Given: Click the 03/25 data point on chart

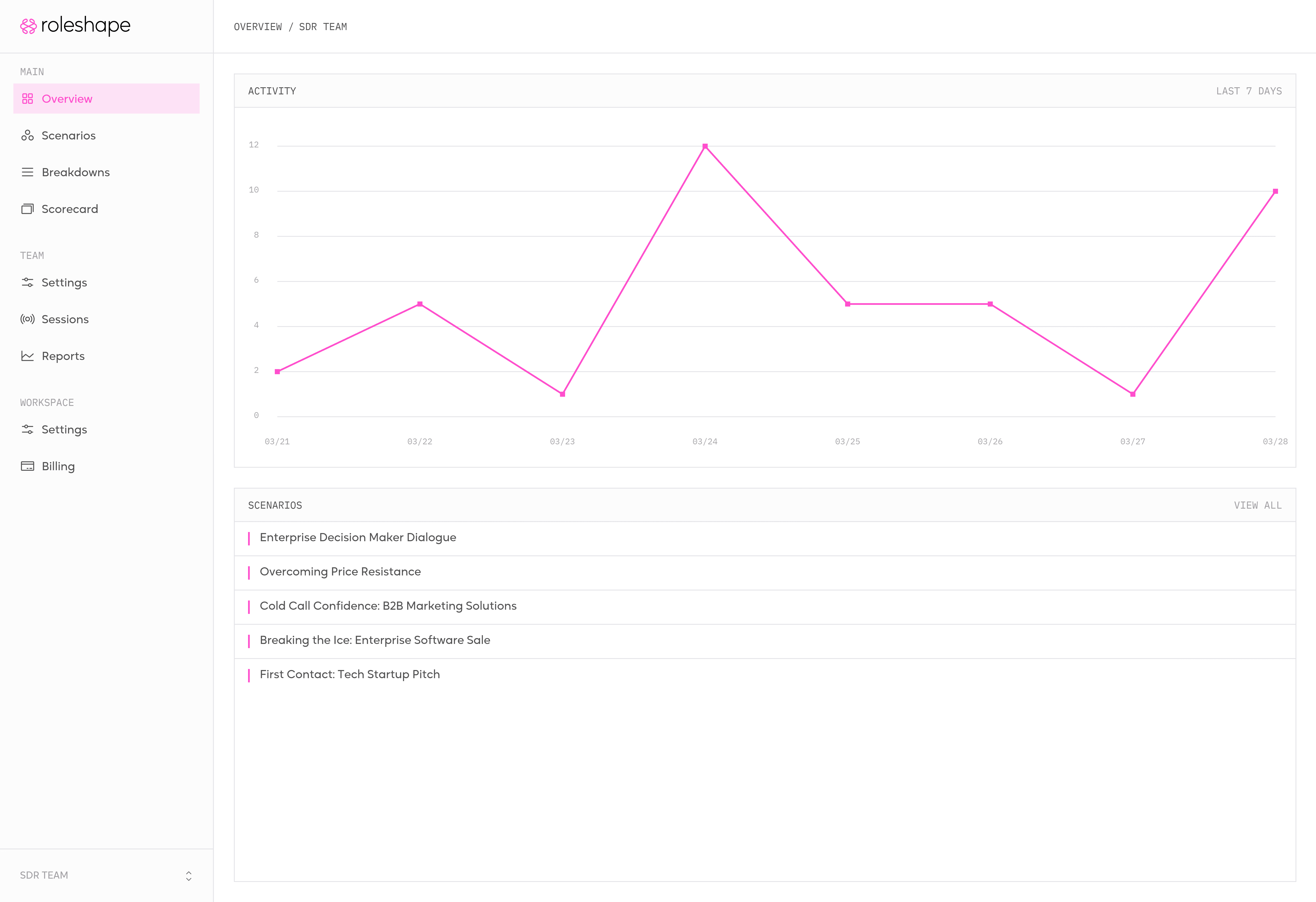Looking at the screenshot, I should [x=848, y=304].
